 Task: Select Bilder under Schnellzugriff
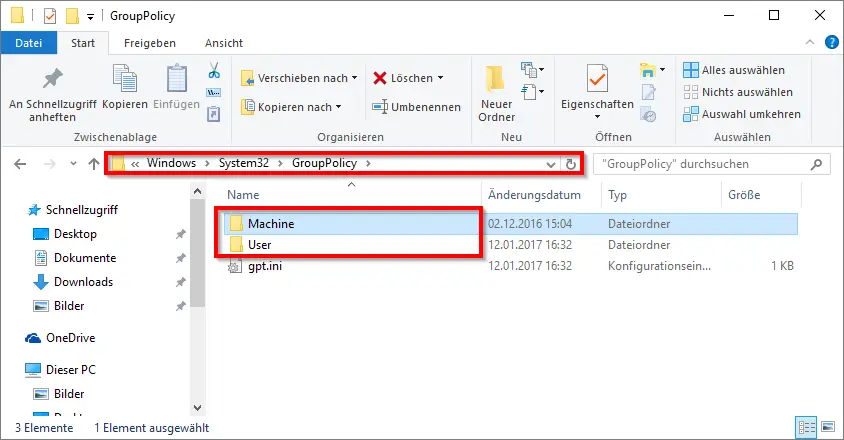[x=69, y=305]
